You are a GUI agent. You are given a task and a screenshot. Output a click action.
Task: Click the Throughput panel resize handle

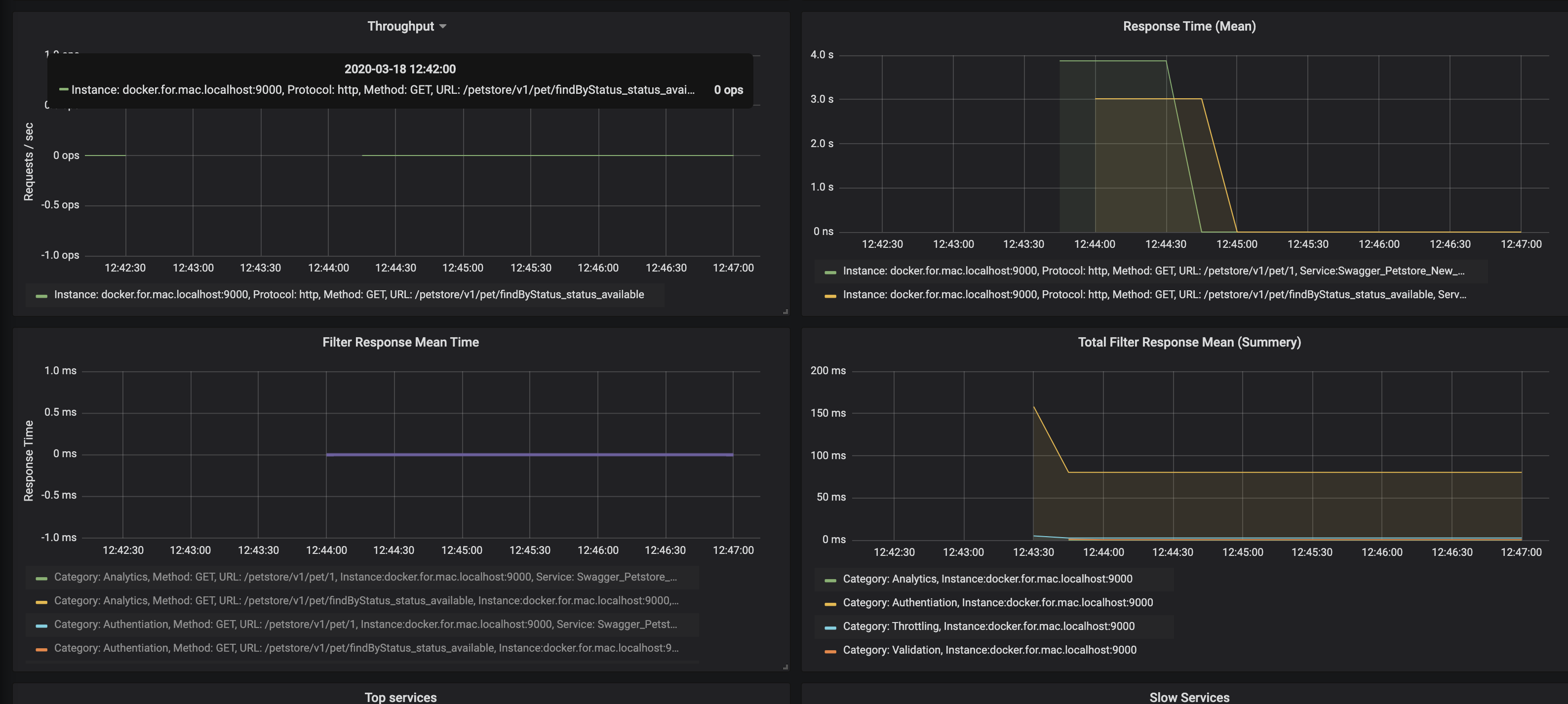785,312
